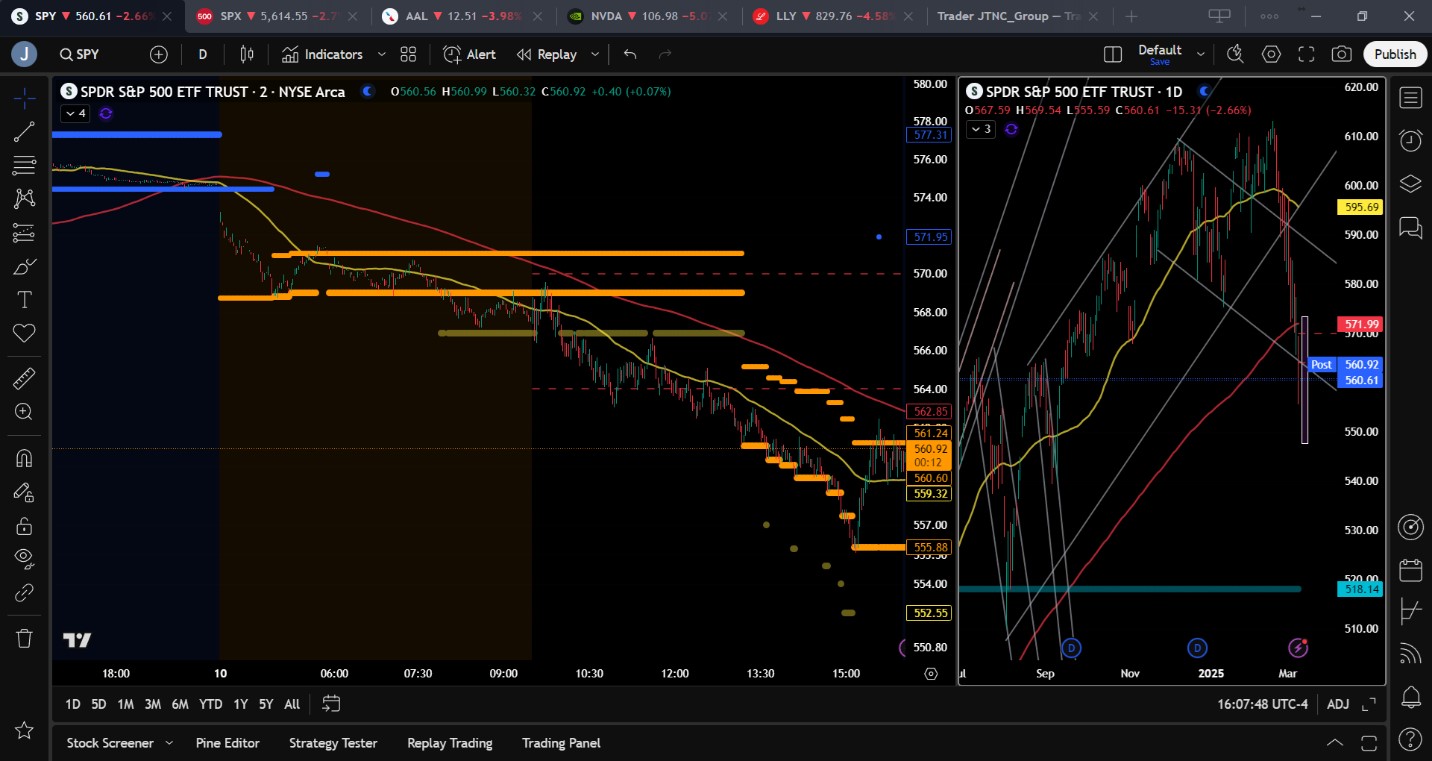Viewport: 1432px width, 761px height.
Task: Open the forecasting and measurement tools
Action: coord(25,233)
